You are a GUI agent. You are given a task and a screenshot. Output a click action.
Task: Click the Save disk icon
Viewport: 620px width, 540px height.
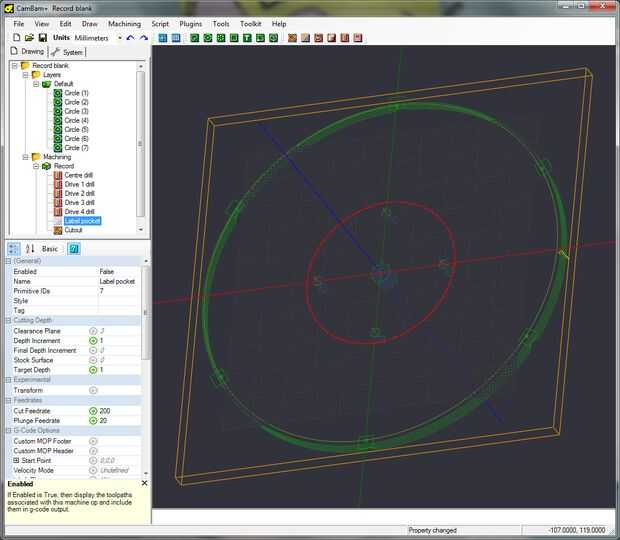click(x=43, y=38)
